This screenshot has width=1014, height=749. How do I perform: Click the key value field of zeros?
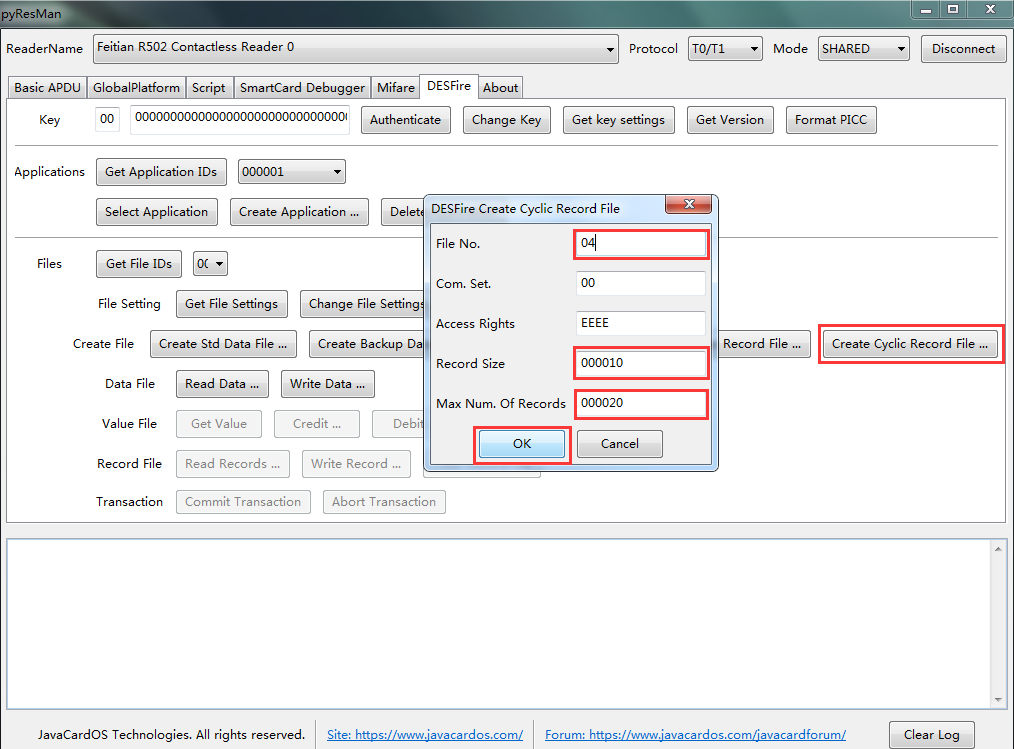point(240,120)
